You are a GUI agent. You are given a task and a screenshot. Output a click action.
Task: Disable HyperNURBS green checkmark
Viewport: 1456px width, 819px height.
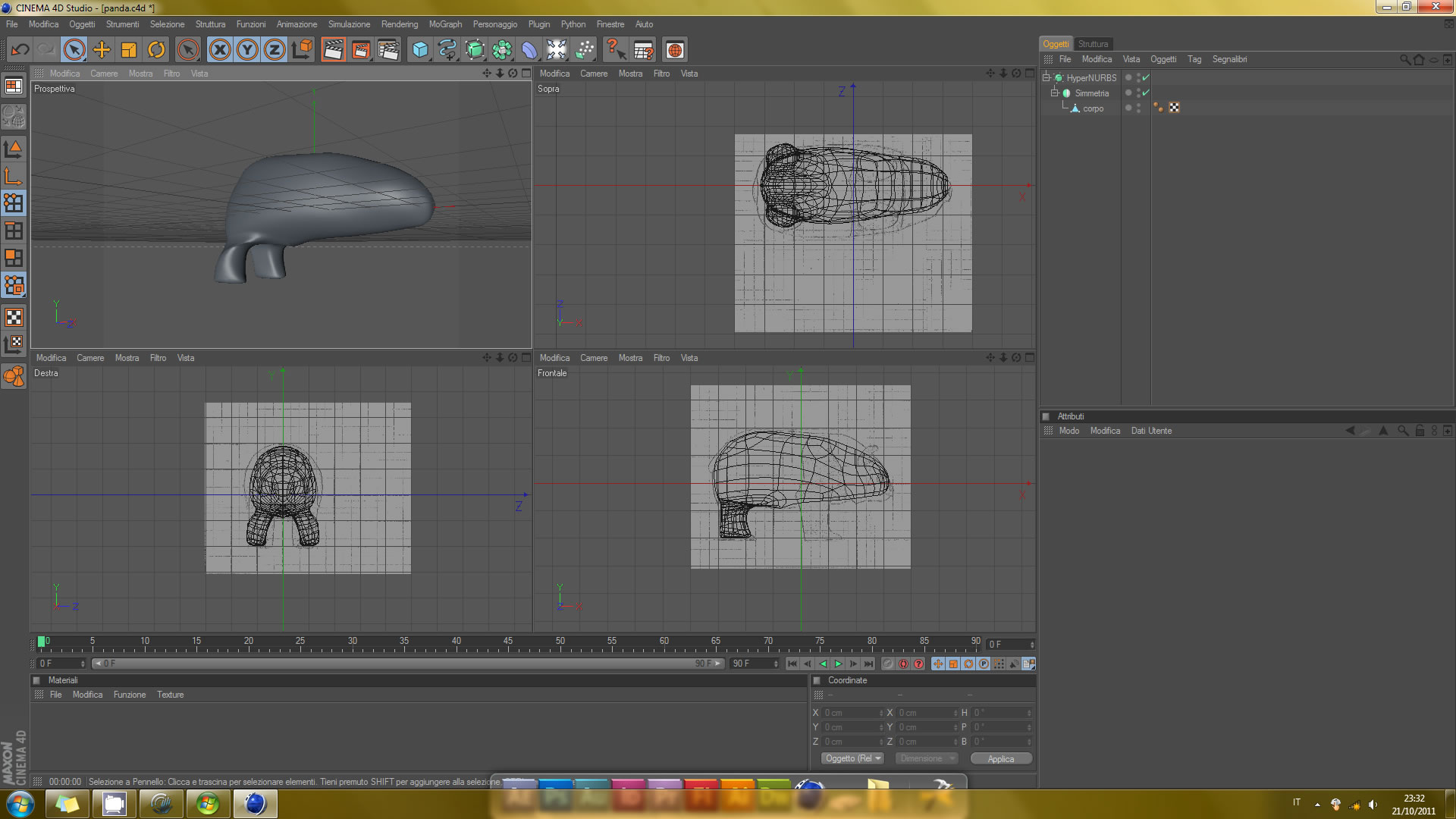[1146, 77]
